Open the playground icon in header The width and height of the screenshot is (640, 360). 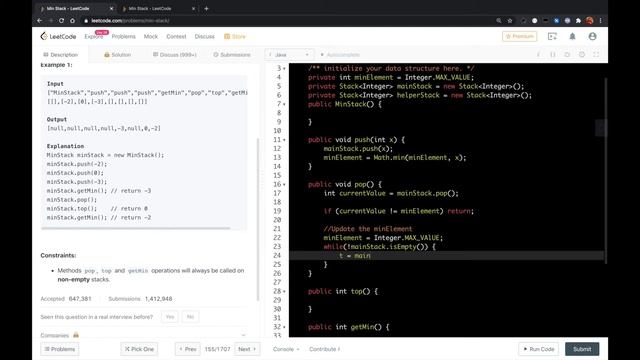coord(552,36)
